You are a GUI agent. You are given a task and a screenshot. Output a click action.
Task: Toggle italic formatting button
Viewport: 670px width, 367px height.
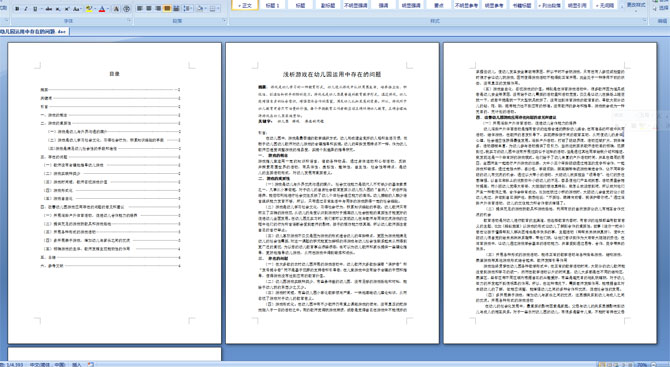click(26, 9)
